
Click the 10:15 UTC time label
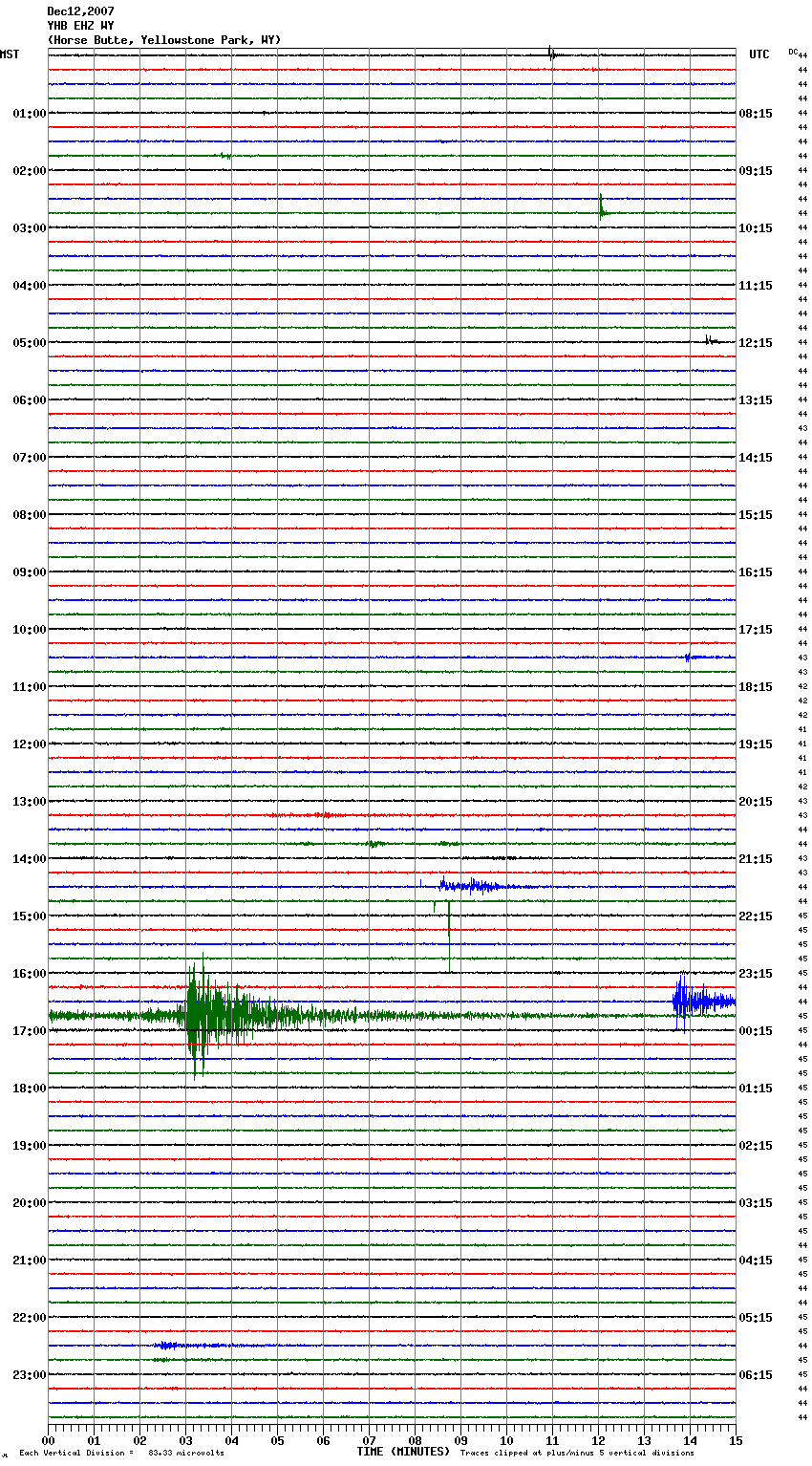pyautogui.click(x=756, y=228)
